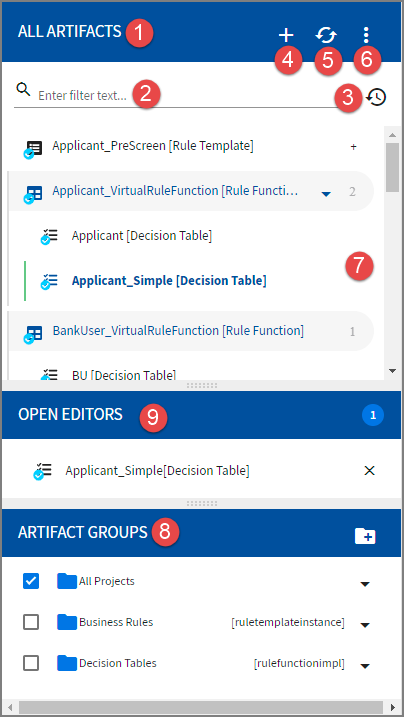
Task: Enable the Decision Tables group checkbox
Action: click(31, 663)
